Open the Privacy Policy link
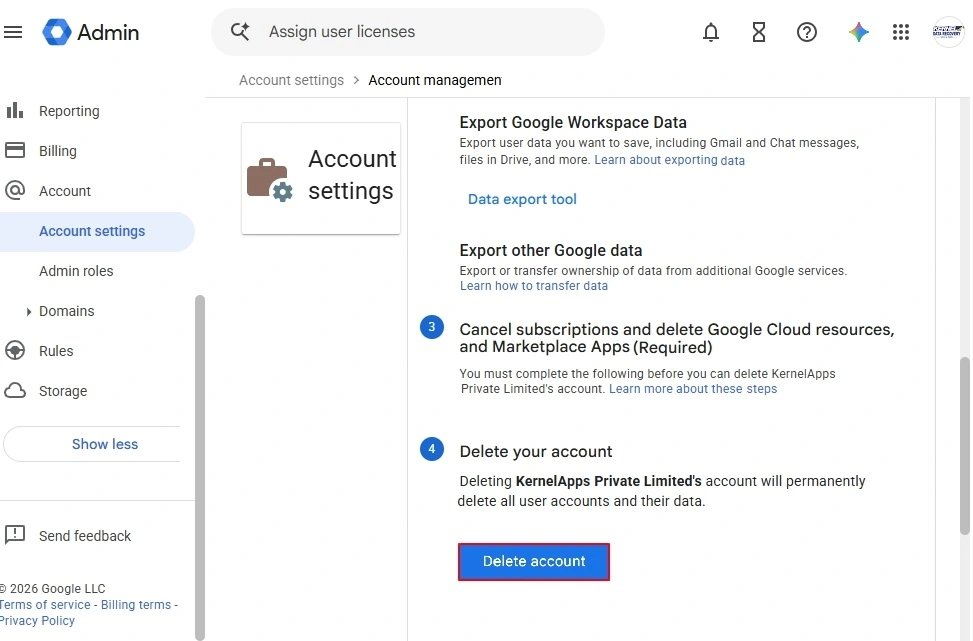Screen dimensions: 973x641 coord(37,621)
